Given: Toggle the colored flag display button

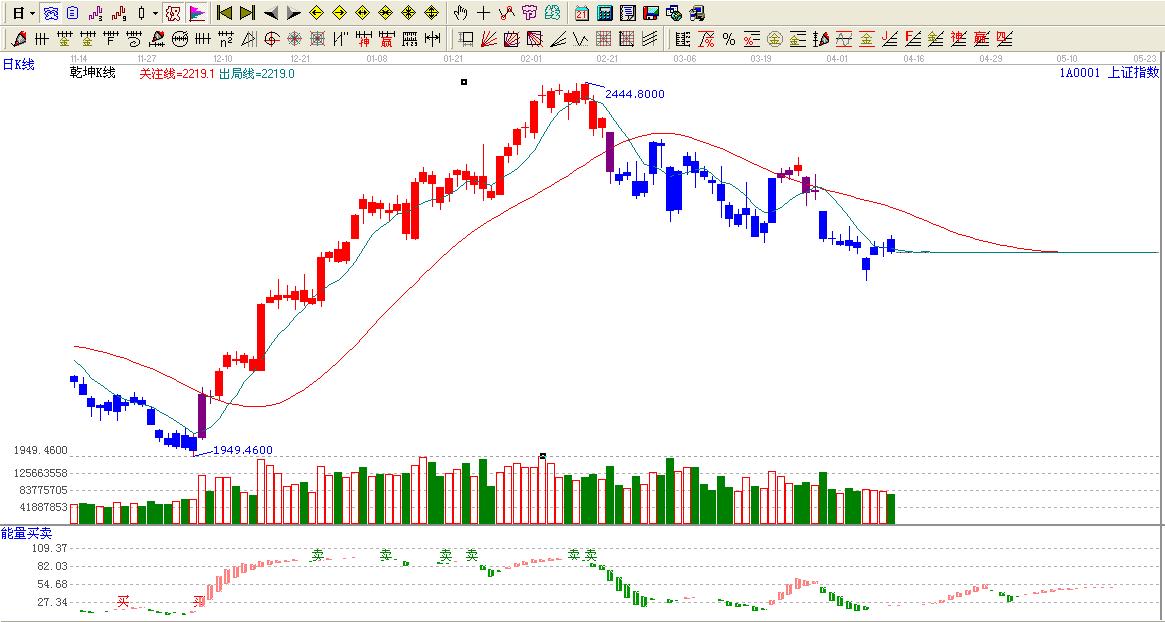Looking at the screenshot, I should [x=197, y=13].
